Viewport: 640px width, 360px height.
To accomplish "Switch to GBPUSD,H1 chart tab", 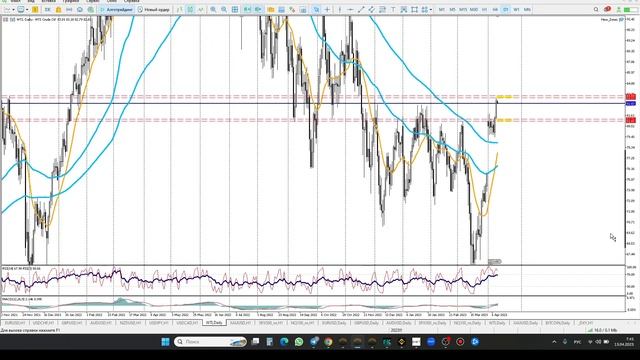I will point(72,323).
